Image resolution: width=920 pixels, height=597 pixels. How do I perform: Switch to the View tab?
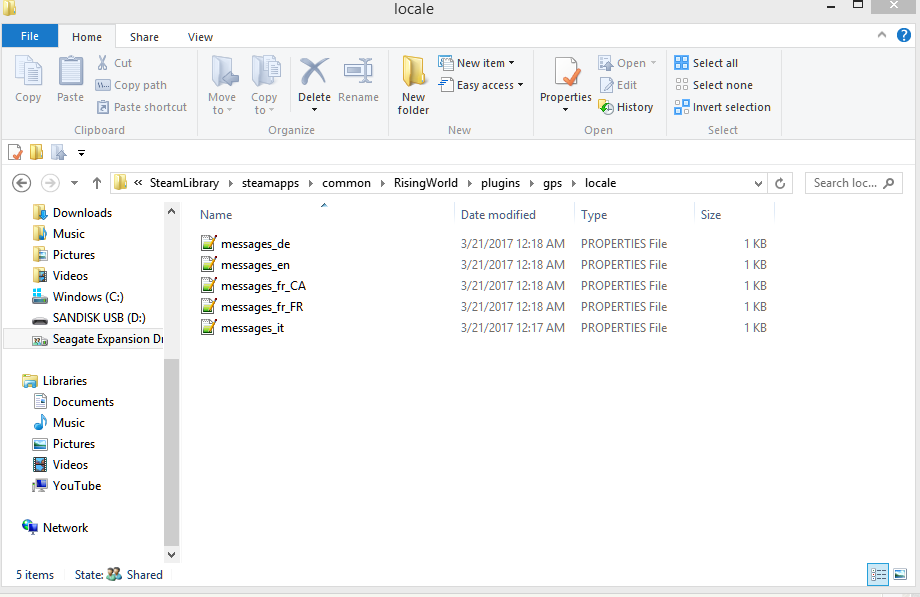(200, 37)
